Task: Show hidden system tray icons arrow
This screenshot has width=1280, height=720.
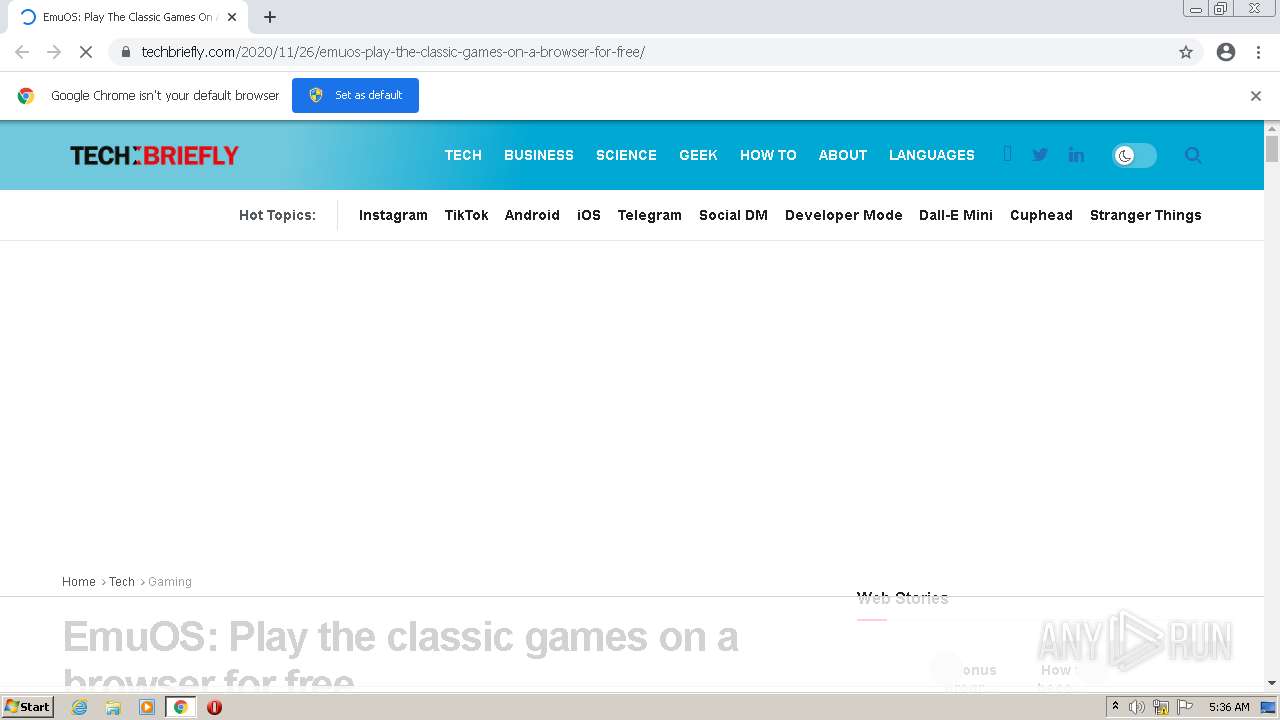Action: (x=1115, y=707)
